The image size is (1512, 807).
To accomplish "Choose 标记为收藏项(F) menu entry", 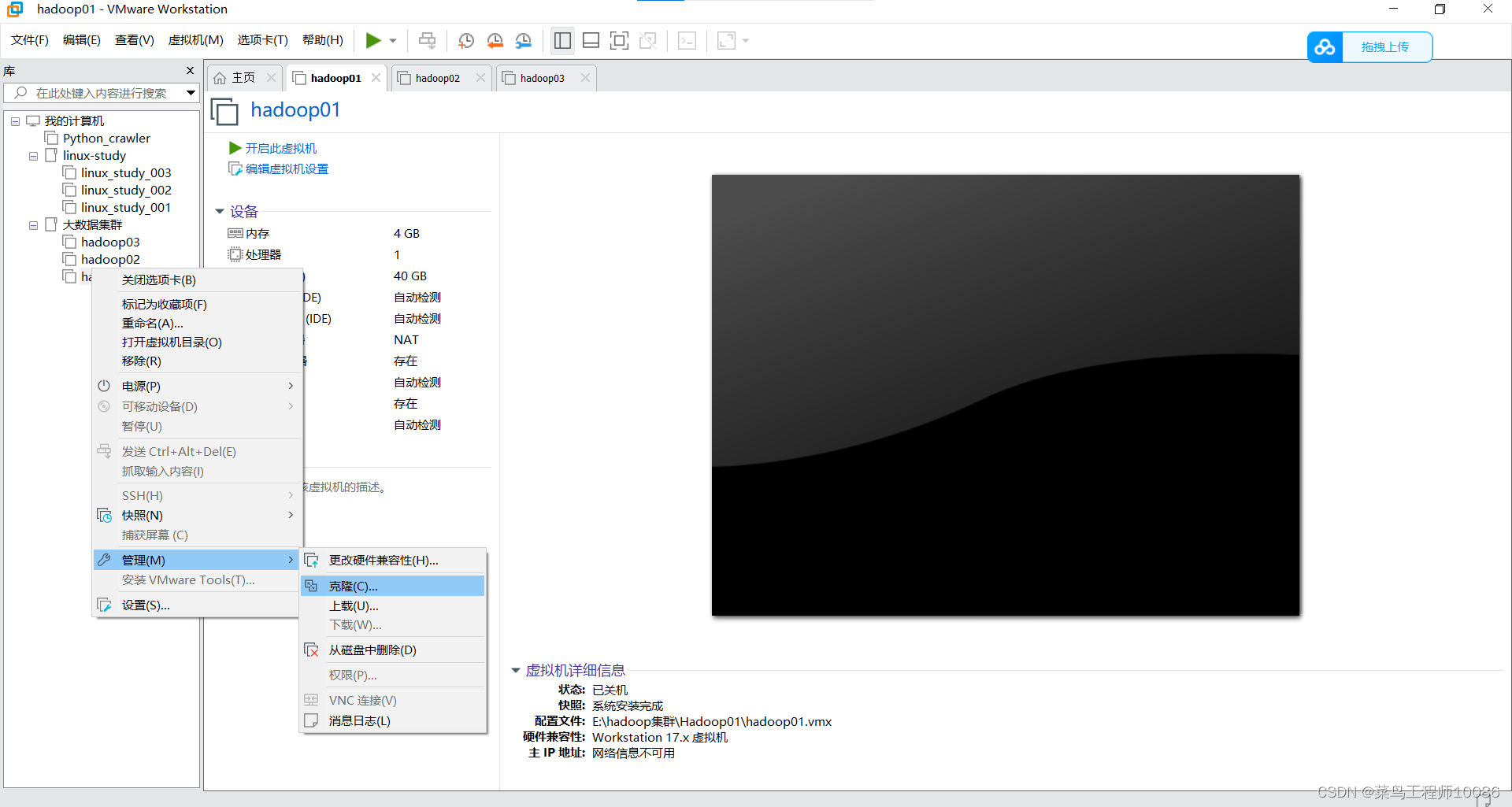I will point(198,305).
